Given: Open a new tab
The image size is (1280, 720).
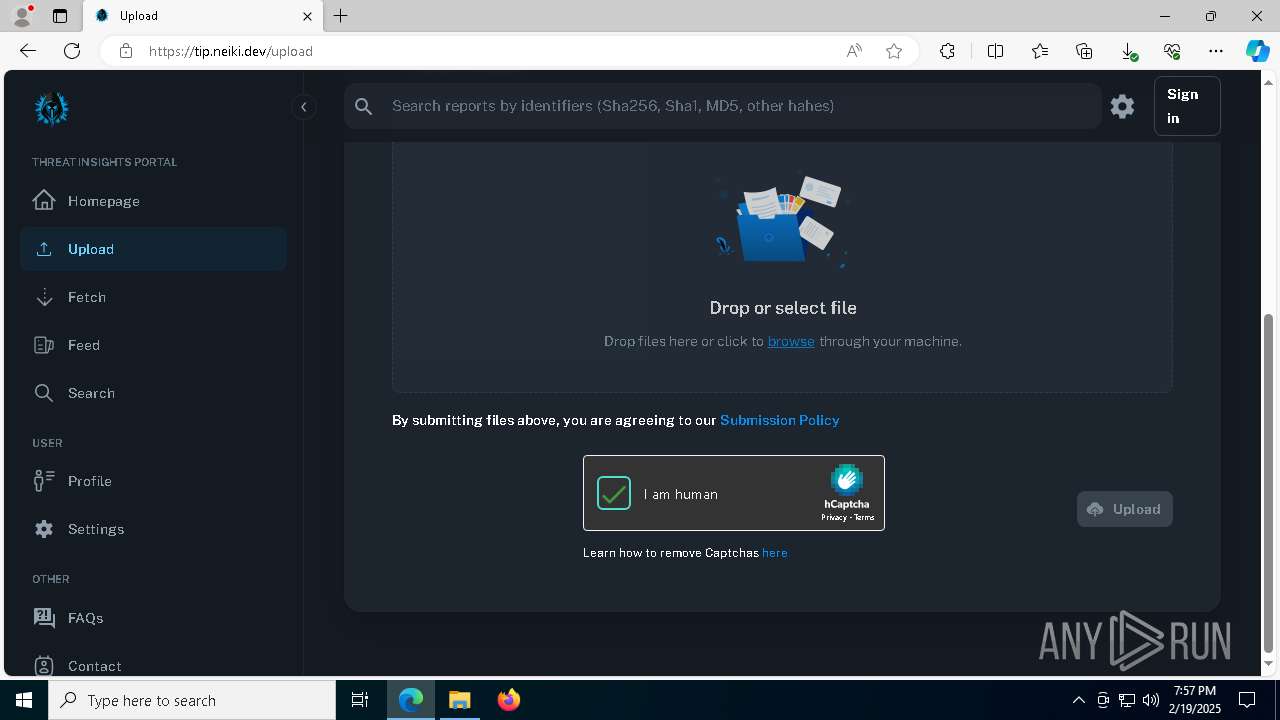Looking at the screenshot, I should (341, 16).
